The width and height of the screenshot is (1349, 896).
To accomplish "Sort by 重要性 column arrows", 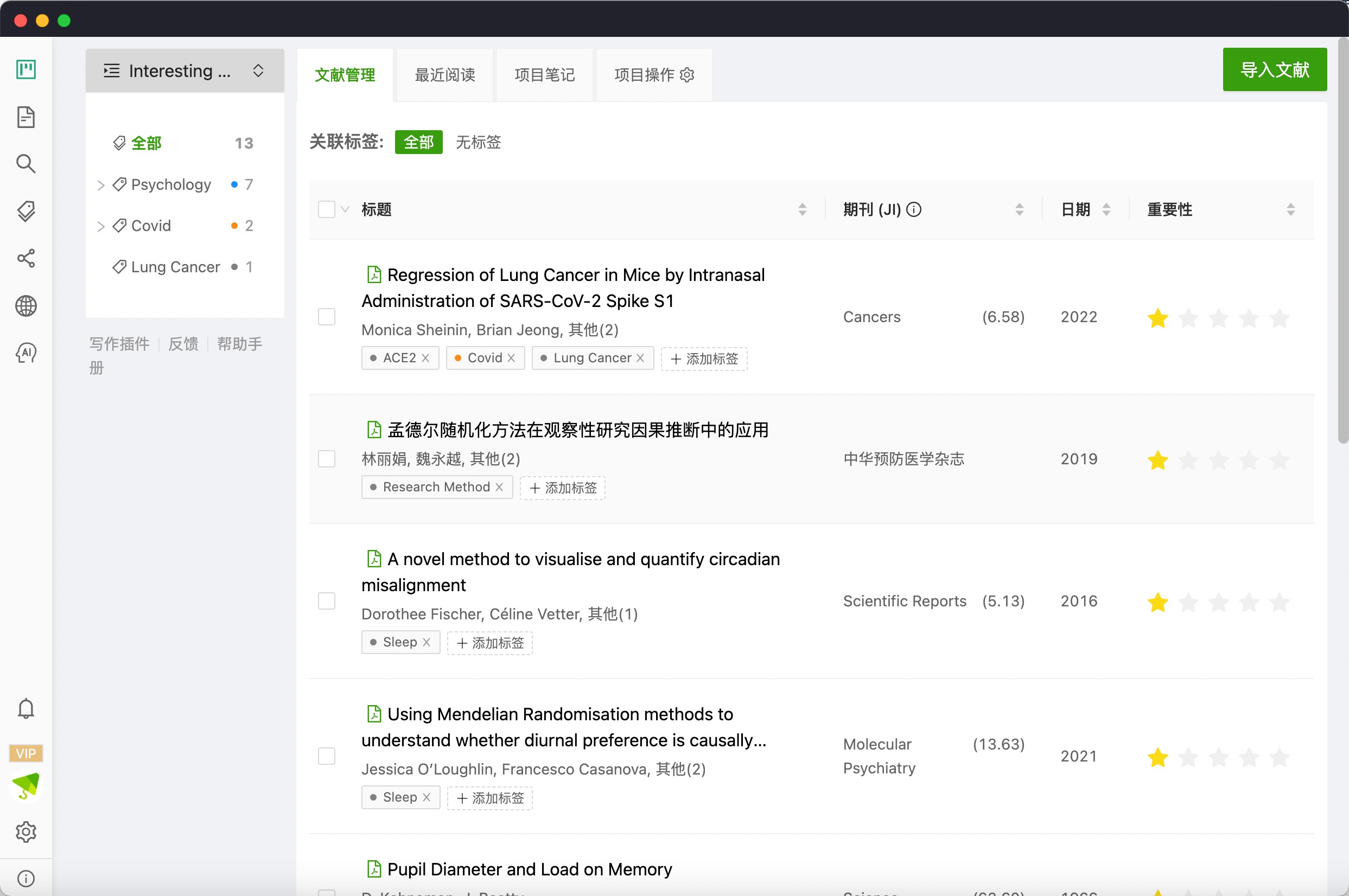I will tap(1291, 210).
